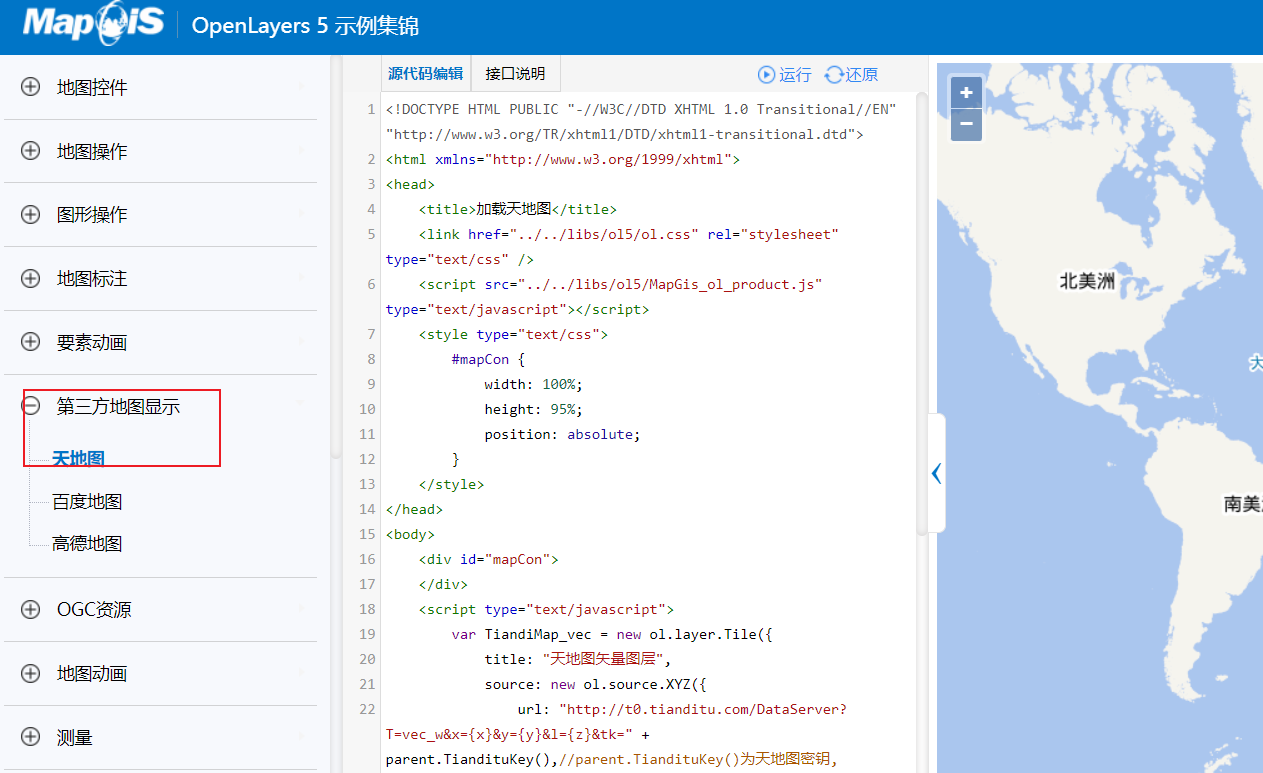Image resolution: width=1263 pixels, height=773 pixels.
Task: Click line number 19 in code editor
Action: pyautogui.click(x=367, y=634)
